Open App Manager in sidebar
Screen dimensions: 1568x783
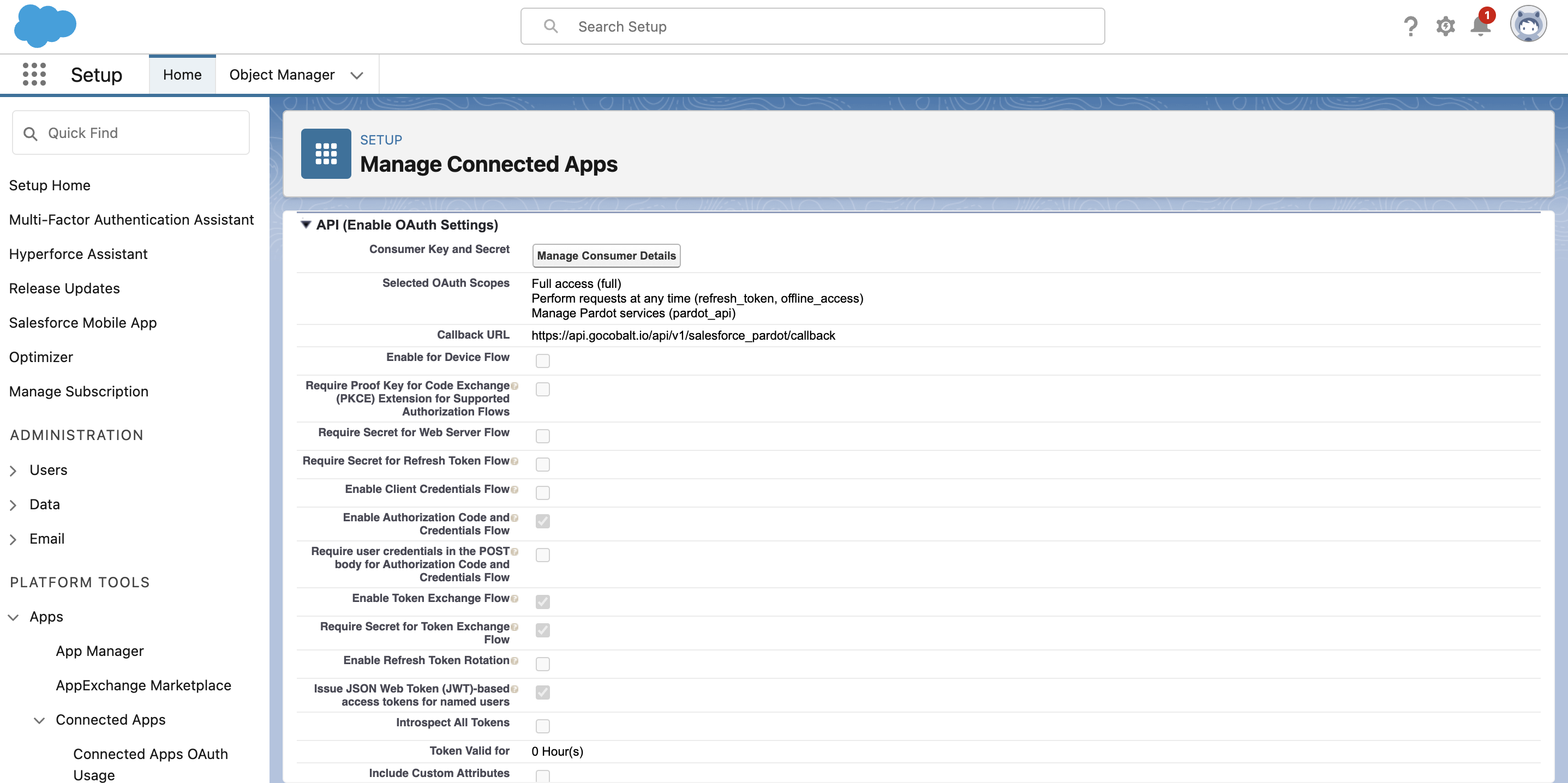coord(100,651)
